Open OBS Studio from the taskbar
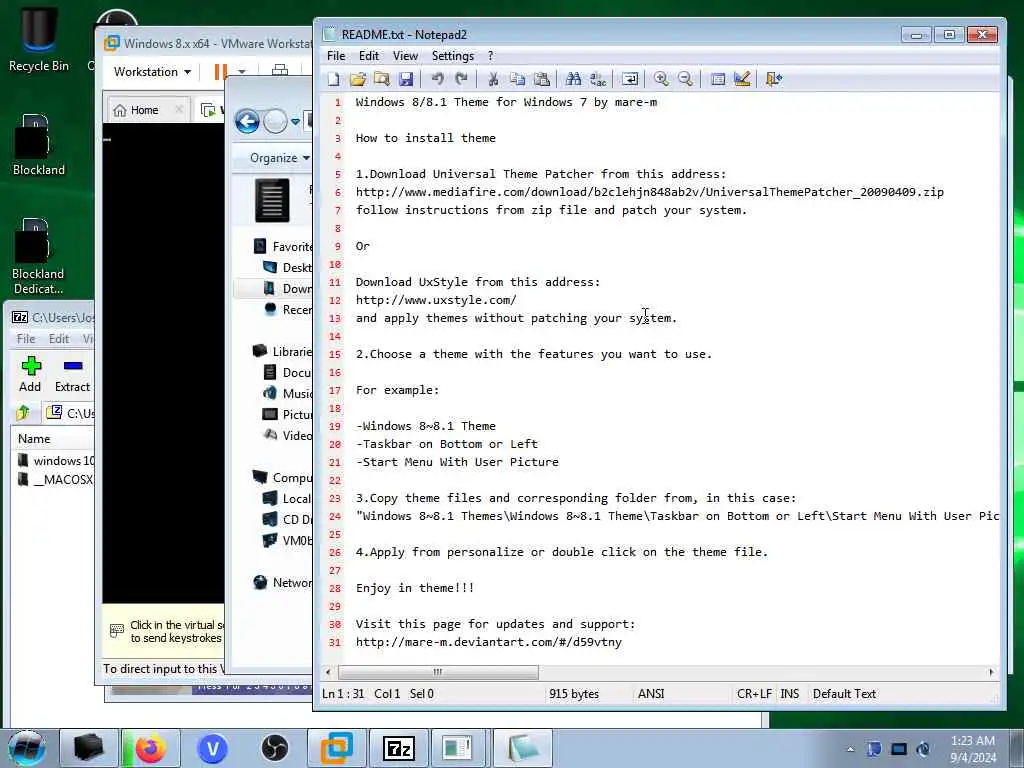Viewport: 1024px width, 768px height. 275,748
